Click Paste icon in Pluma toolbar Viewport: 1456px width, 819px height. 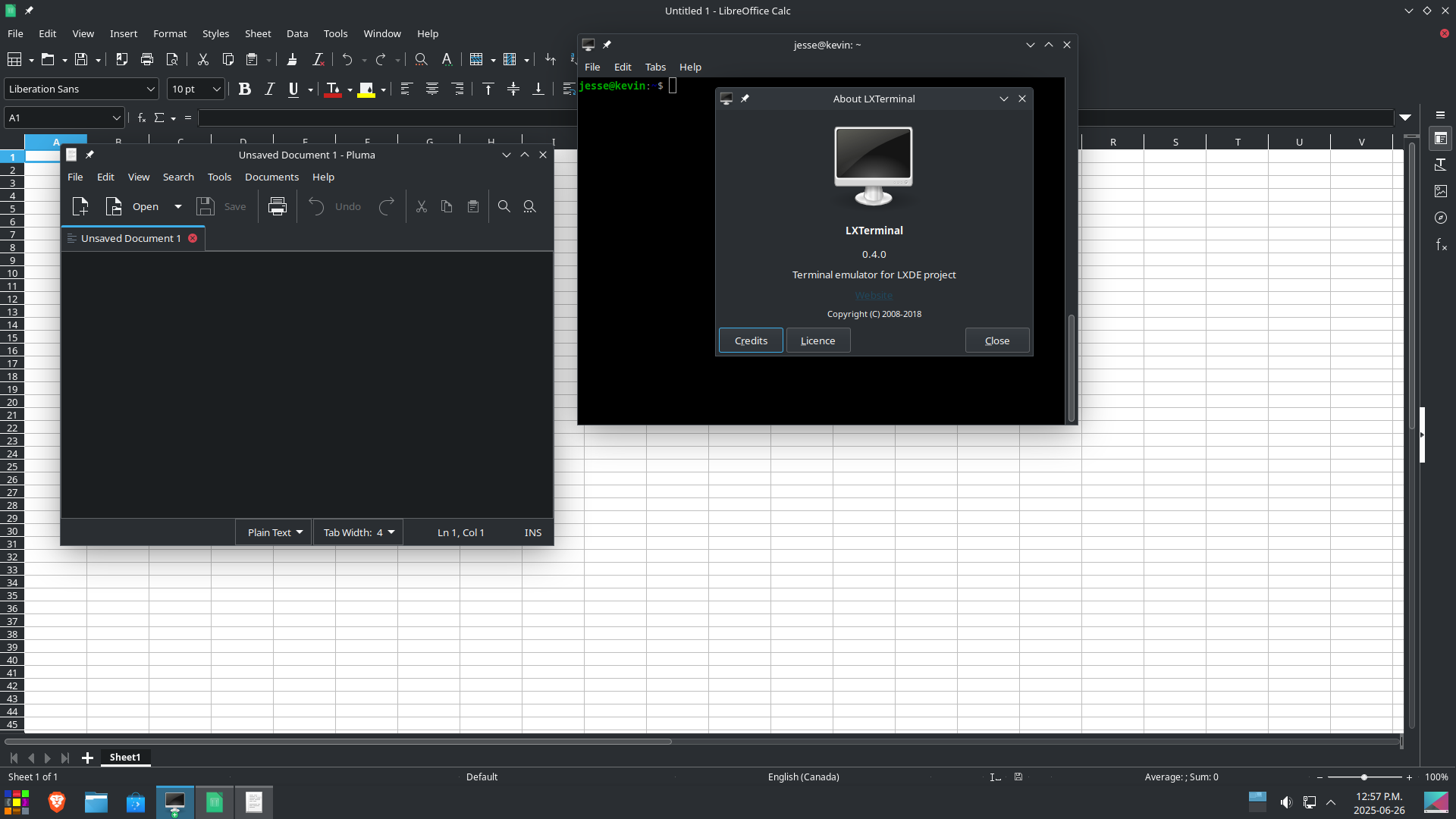pyautogui.click(x=473, y=206)
